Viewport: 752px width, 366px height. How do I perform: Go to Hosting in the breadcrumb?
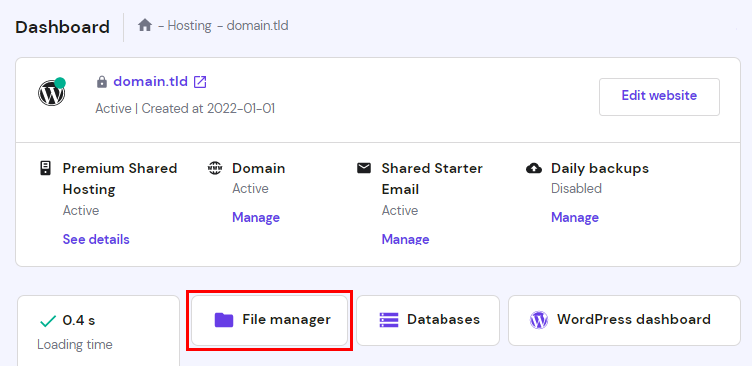click(189, 25)
